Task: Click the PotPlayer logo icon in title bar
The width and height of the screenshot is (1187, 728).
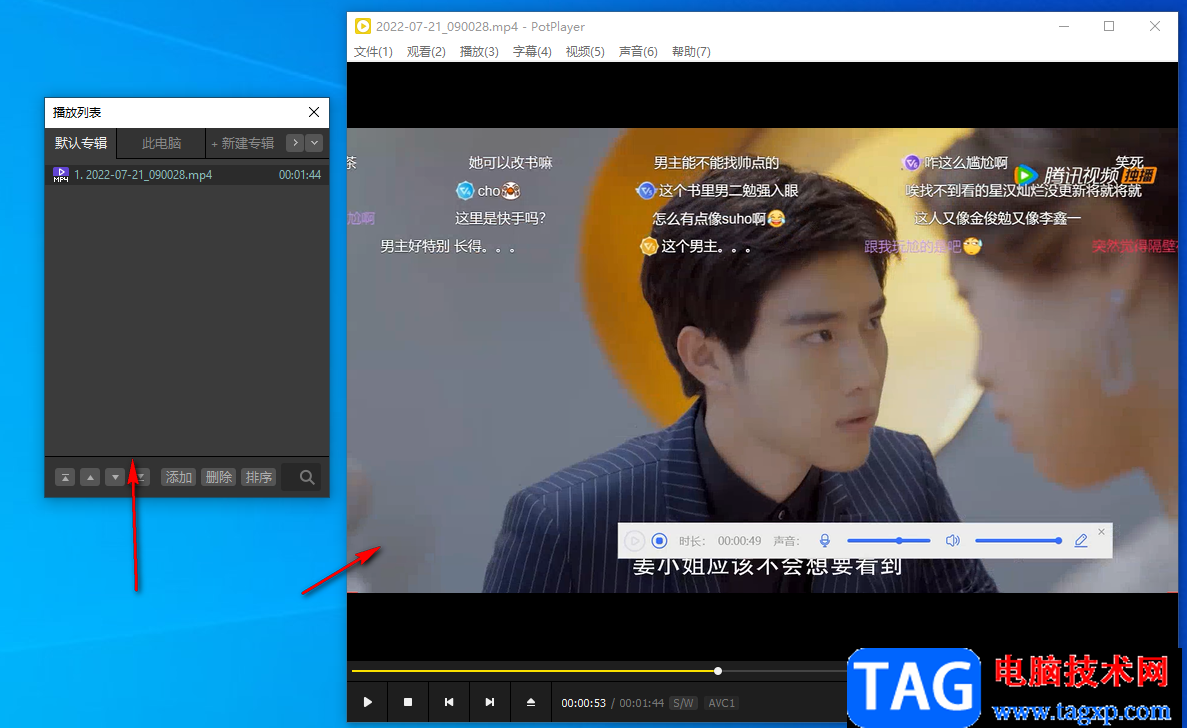Action: point(363,26)
